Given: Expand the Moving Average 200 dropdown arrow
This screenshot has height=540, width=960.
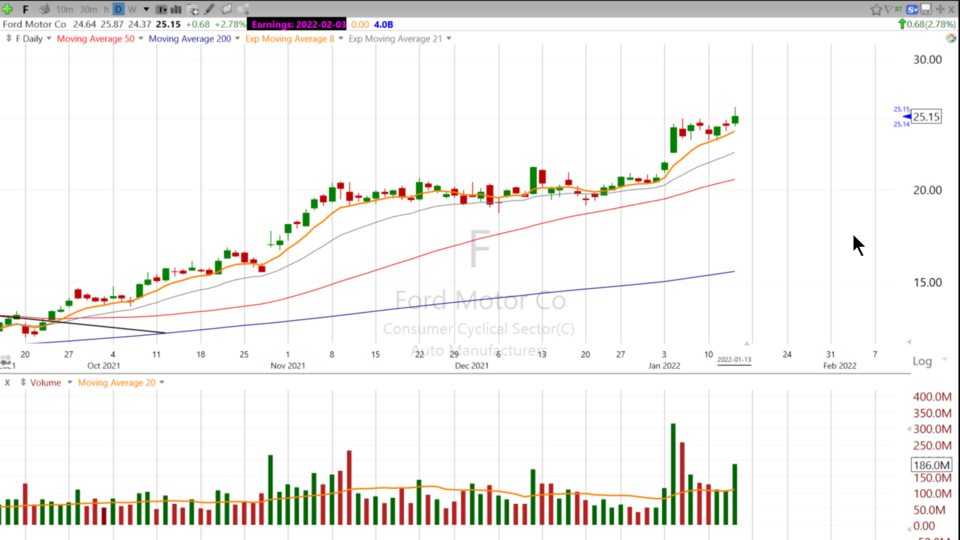Looking at the screenshot, I should (238, 39).
